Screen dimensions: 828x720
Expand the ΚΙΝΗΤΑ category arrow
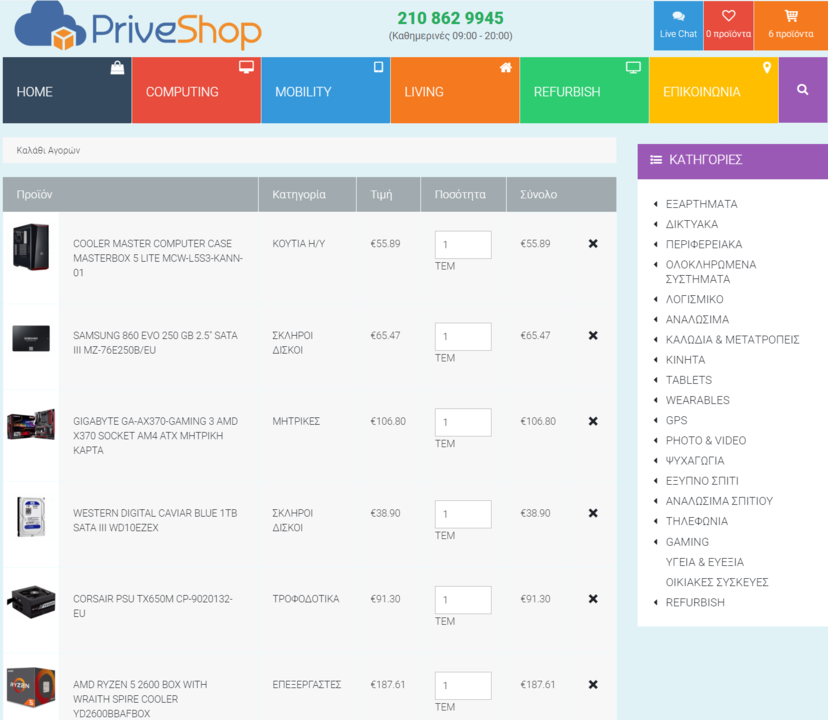pyautogui.click(x=655, y=360)
